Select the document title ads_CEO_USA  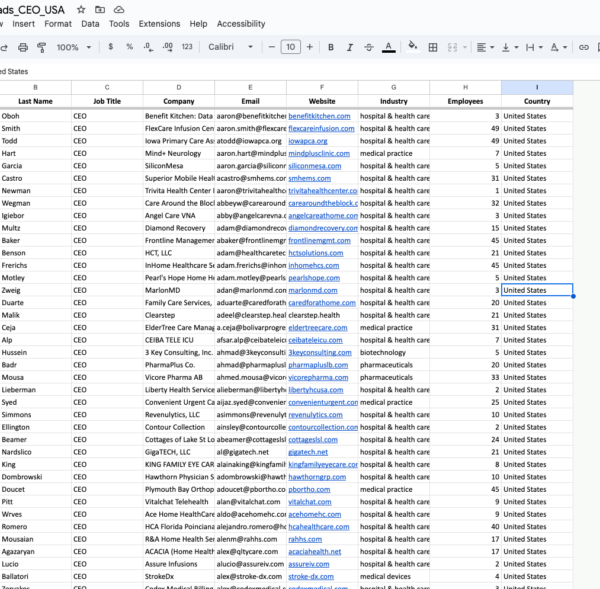[x=33, y=10]
